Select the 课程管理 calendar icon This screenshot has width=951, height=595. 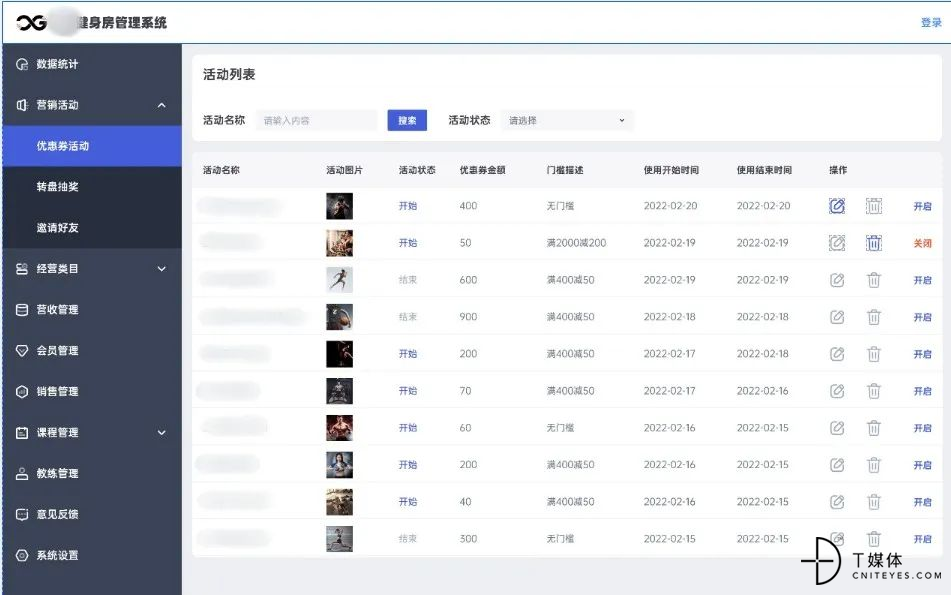pos(22,432)
